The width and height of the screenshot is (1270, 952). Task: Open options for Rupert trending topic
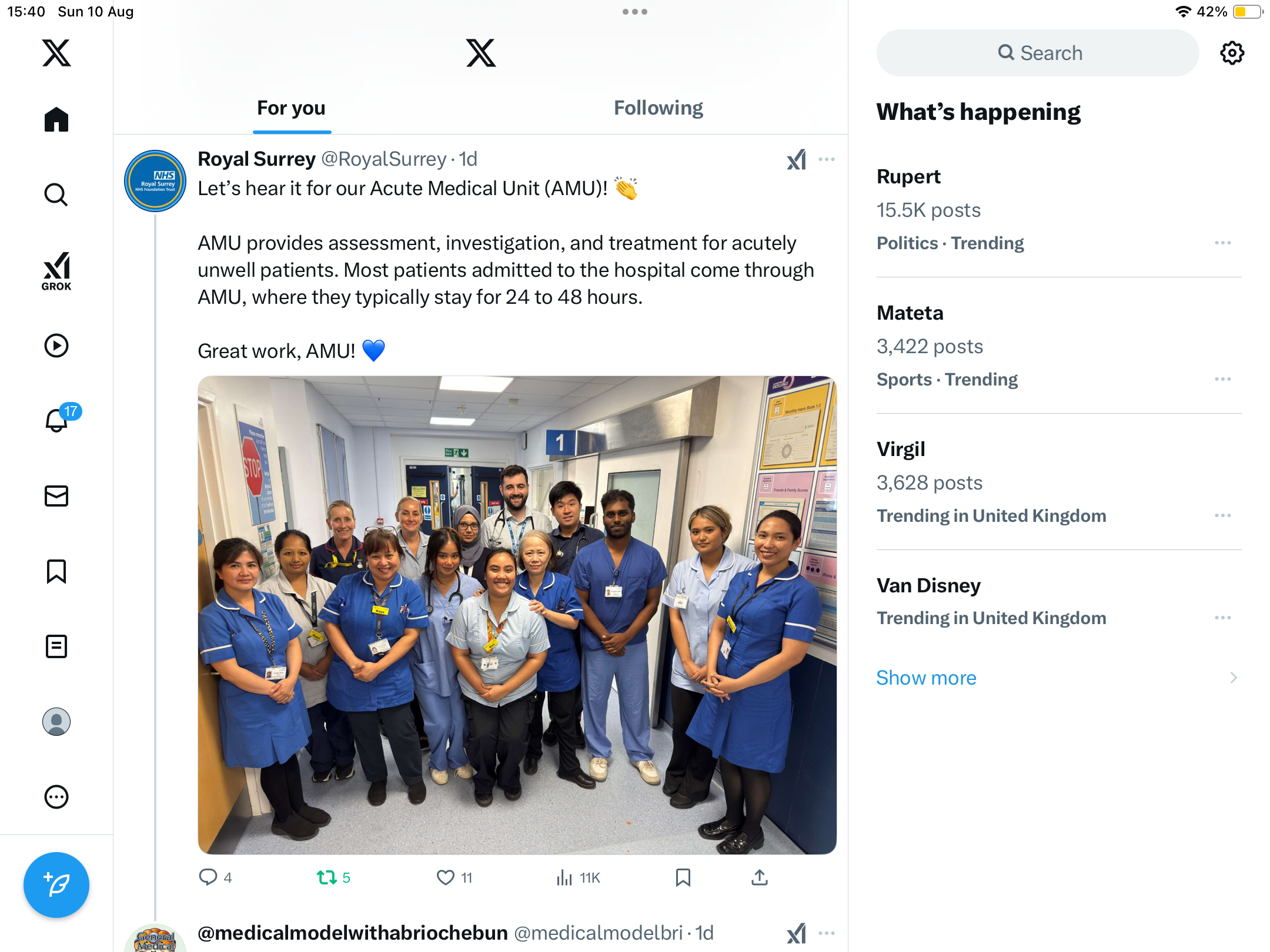point(1222,243)
